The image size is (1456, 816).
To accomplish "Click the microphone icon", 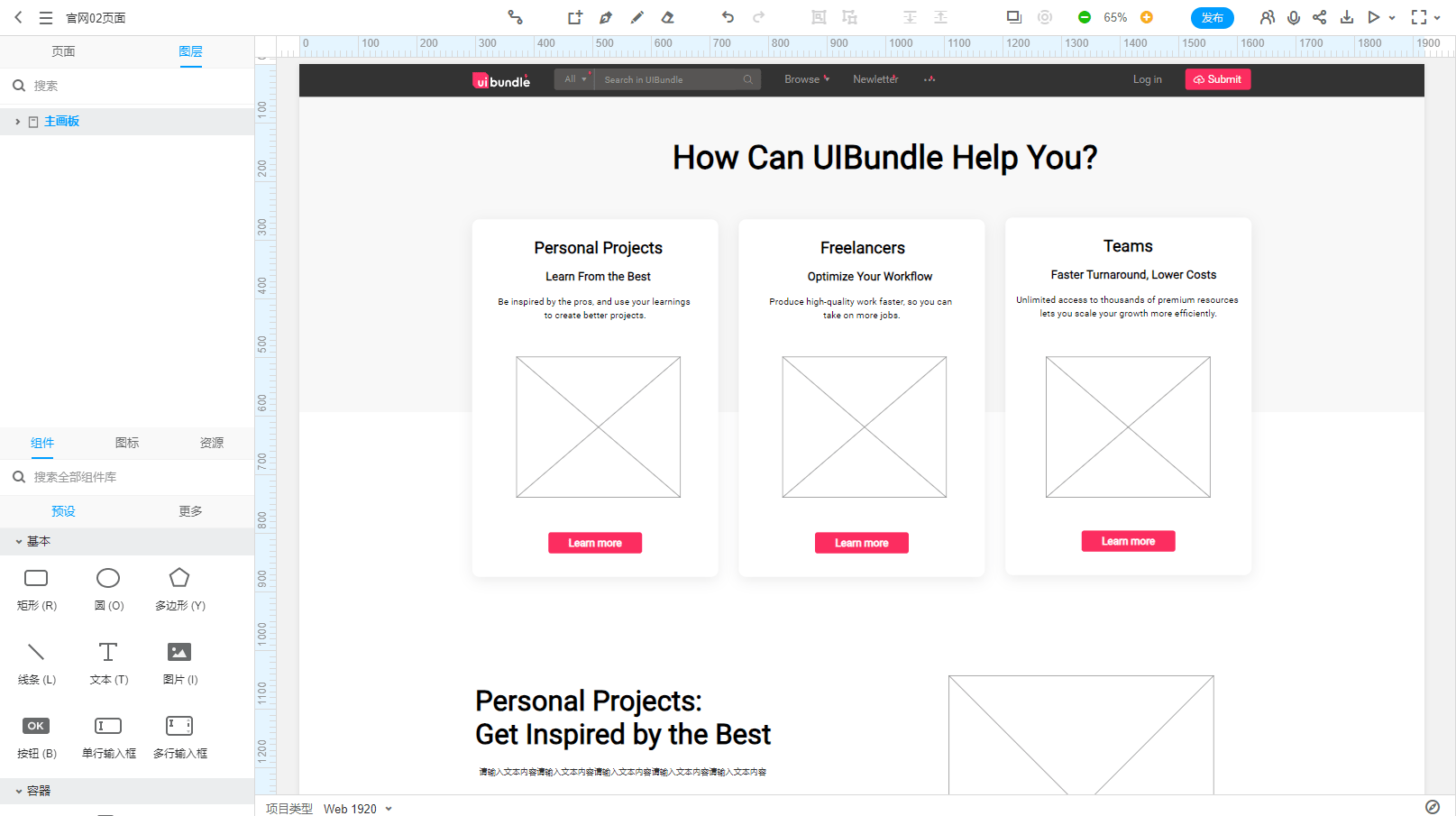I will click(x=1294, y=17).
